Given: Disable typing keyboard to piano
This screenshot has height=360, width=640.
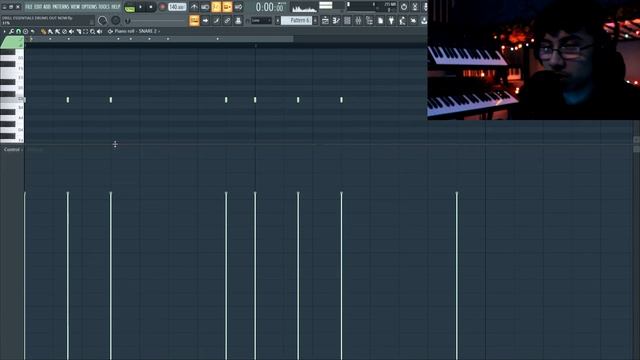Looking at the screenshot, I should point(194,20).
